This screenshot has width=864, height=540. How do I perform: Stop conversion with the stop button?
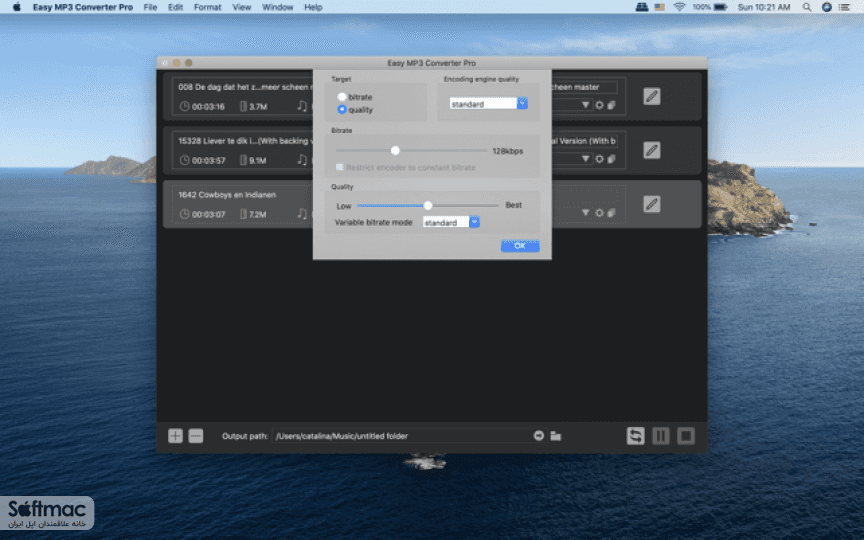[x=686, y=436]
